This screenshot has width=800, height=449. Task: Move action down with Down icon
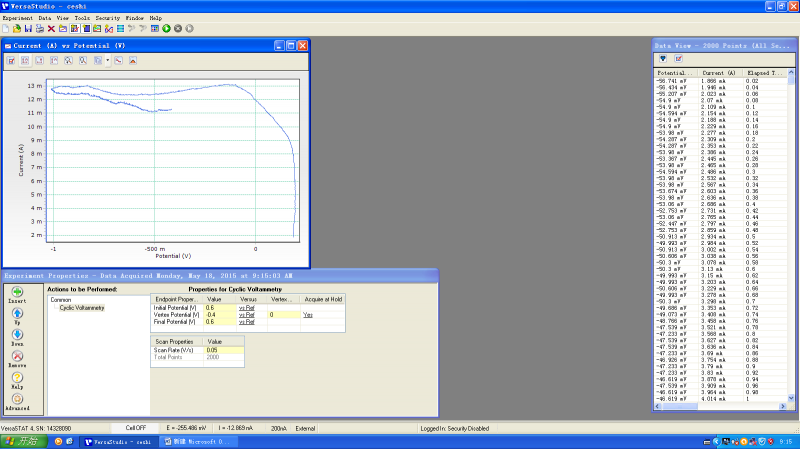[x=18, y=332]
